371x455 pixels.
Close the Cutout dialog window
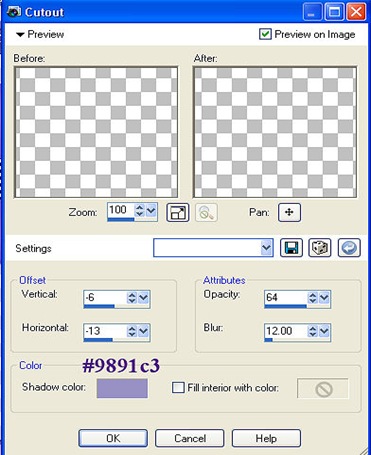pyautogui.click(x=356, y=12)
